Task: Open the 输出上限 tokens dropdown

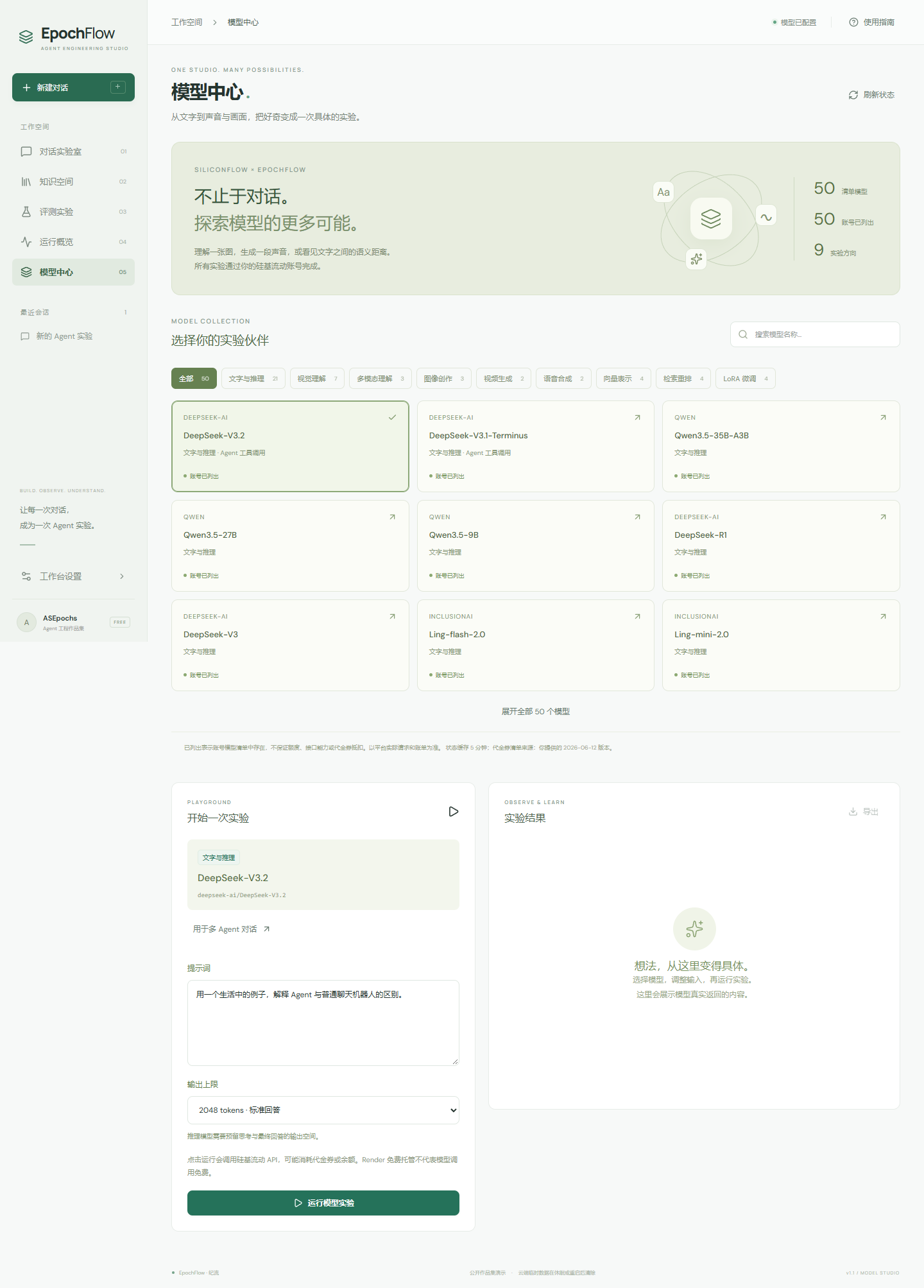Action: pos(323,1110)
